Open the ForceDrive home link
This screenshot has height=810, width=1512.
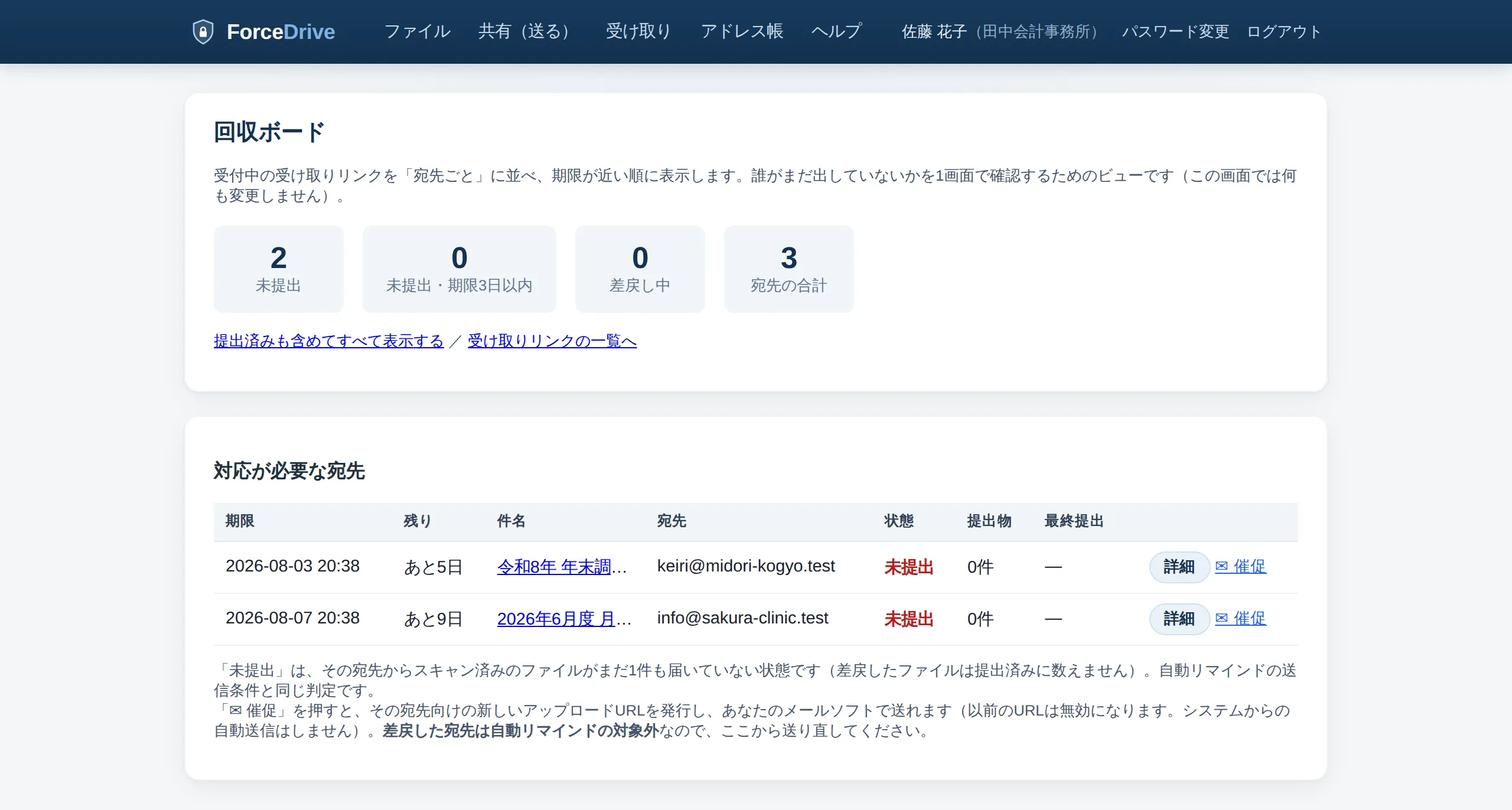pyautogui.click(x=263, y=32)
